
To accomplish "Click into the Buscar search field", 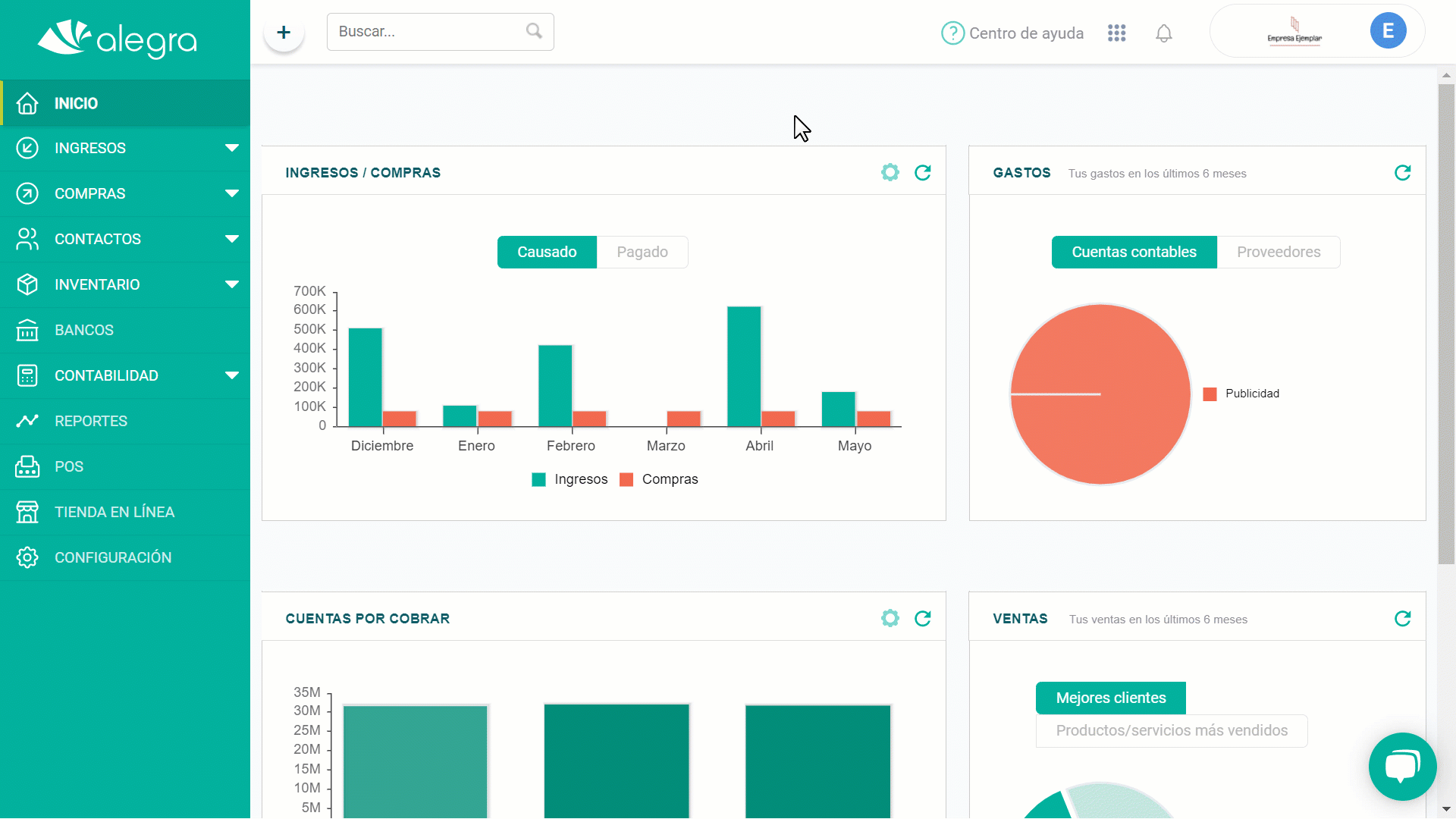I will coord(428,32).
